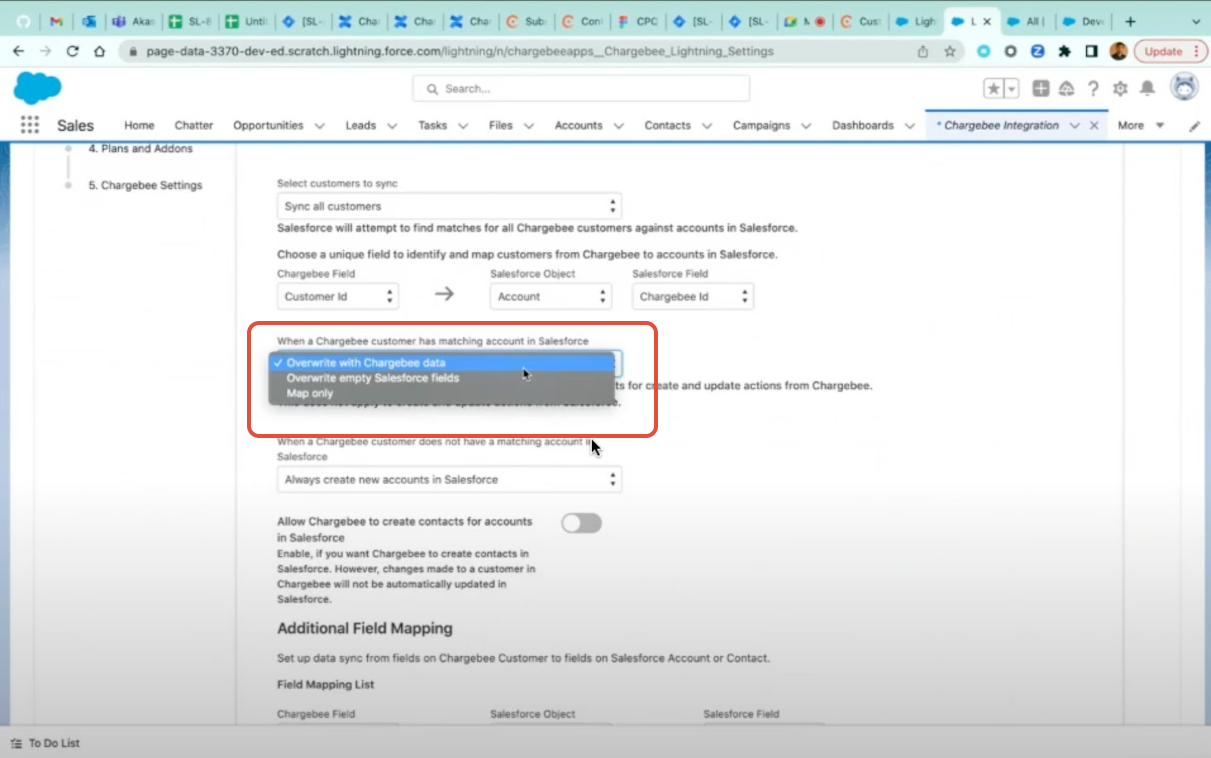The width and height of the screenshot is (1211, 758).
Task: Open the Chargebee Field Customer Id dropdown
Action: (338, 296)
